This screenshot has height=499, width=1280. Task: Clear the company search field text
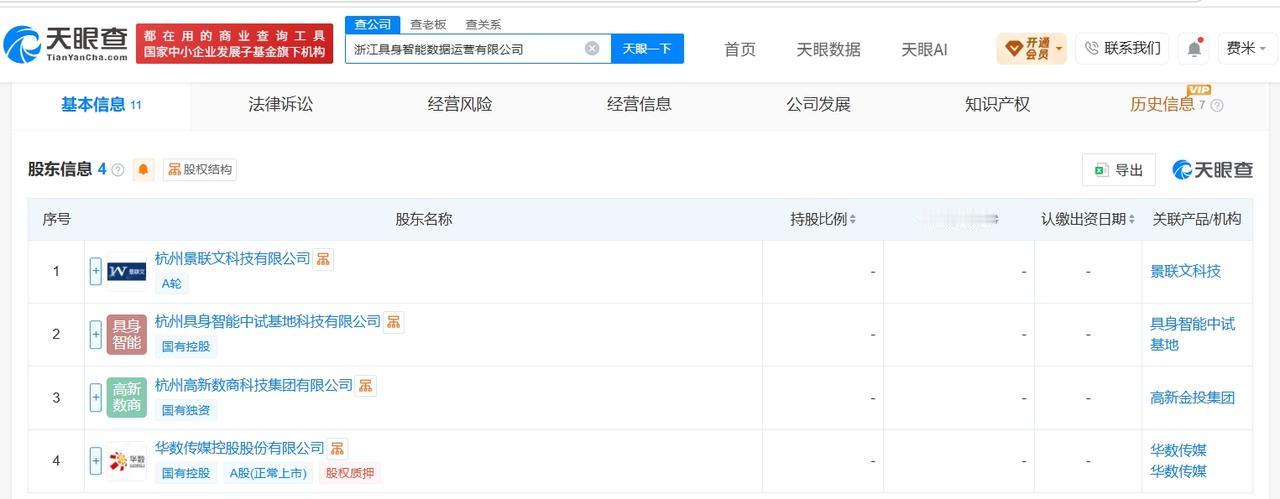592,48
